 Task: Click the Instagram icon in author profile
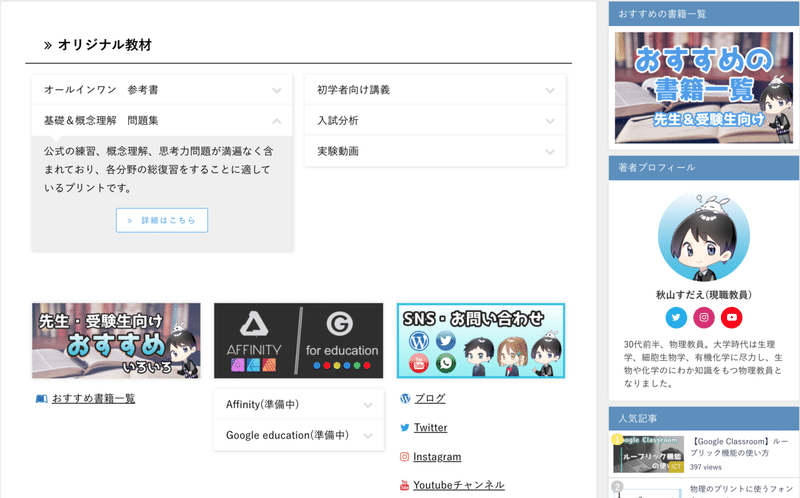(704, 317)
